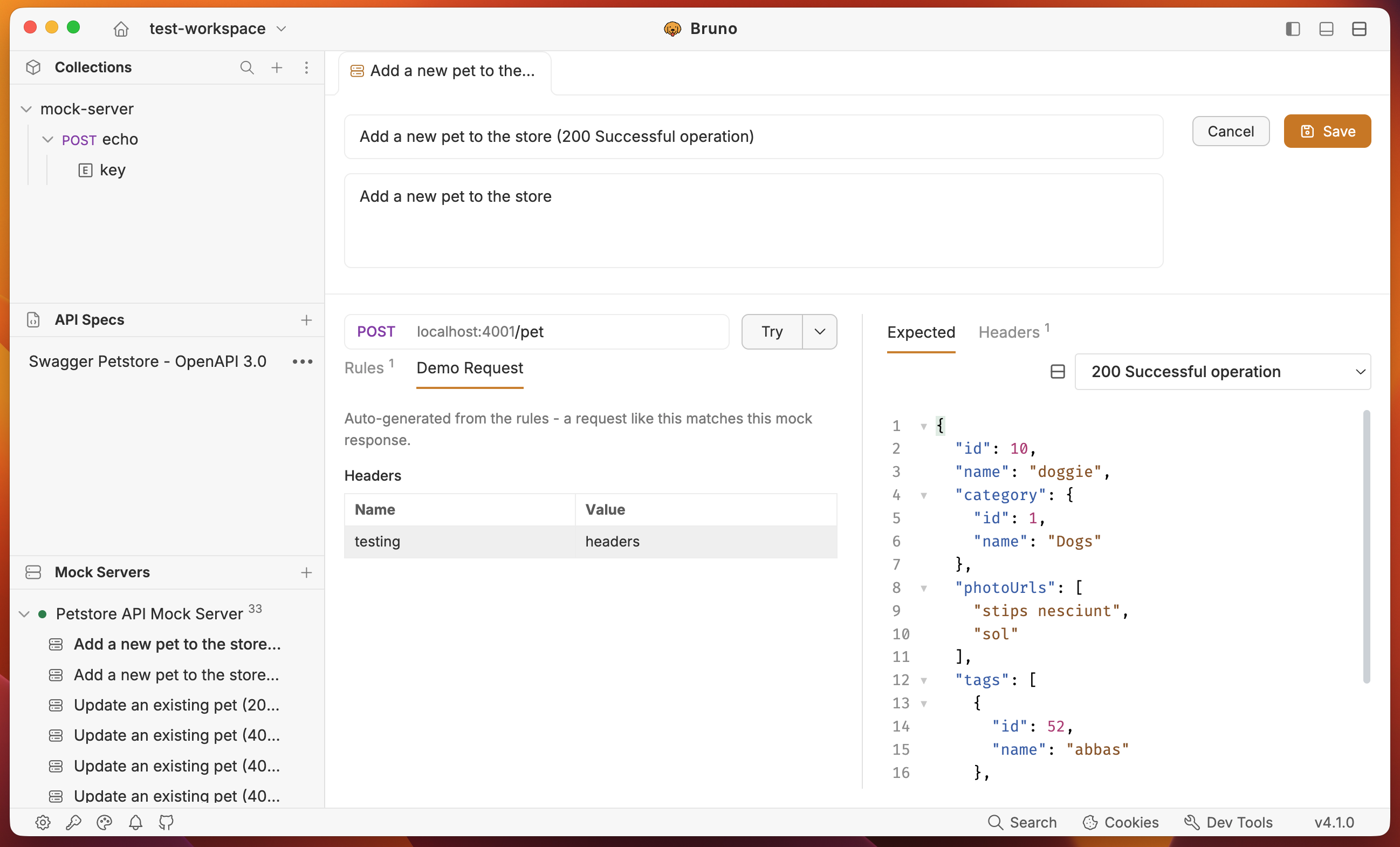Open the test-workspace switcher dropdown
This screenshot has width=1400, height=847.
(x=218, y=29)
